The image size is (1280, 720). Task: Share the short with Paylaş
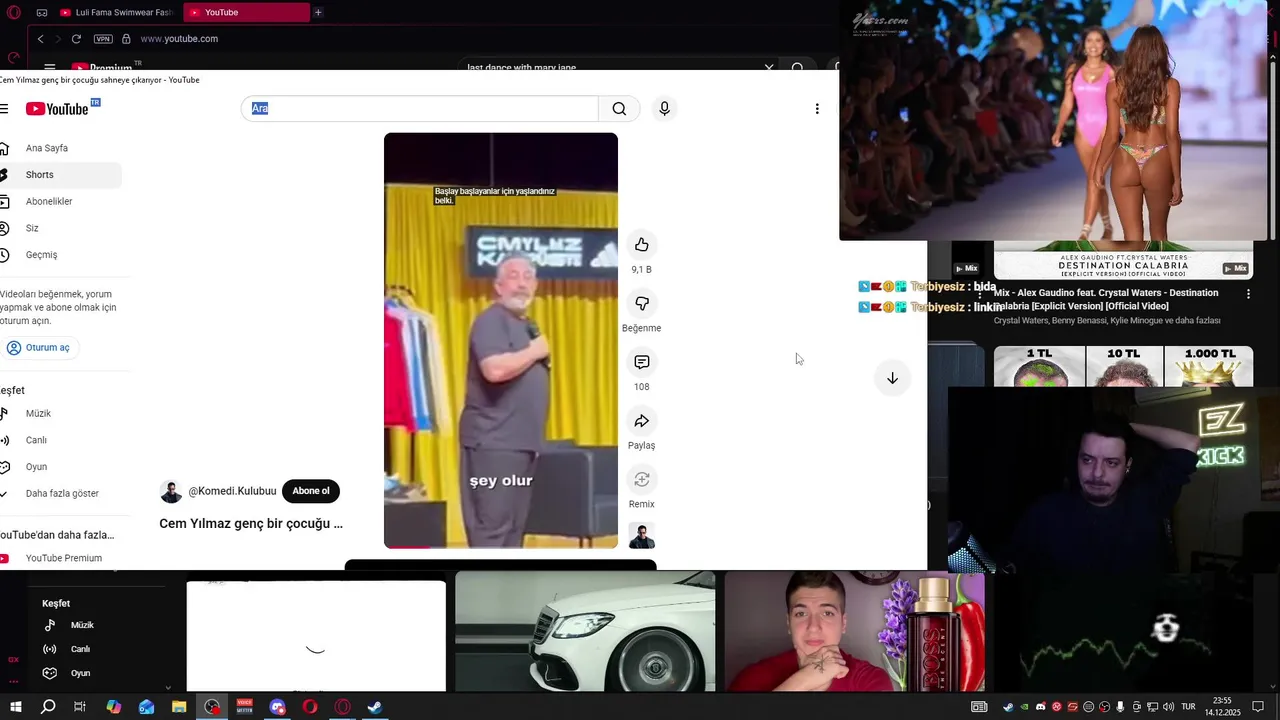[642, 421]
